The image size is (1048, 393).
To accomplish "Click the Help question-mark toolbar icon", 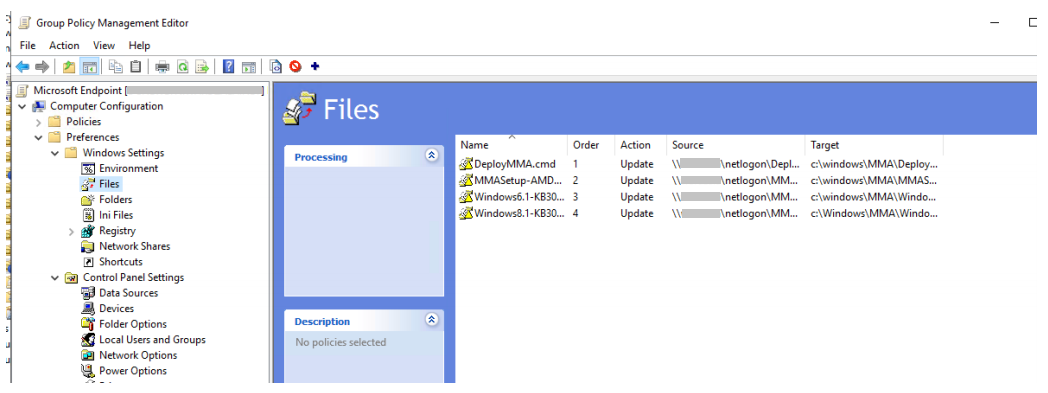I will pyautogui.click(x=229, y=66).
